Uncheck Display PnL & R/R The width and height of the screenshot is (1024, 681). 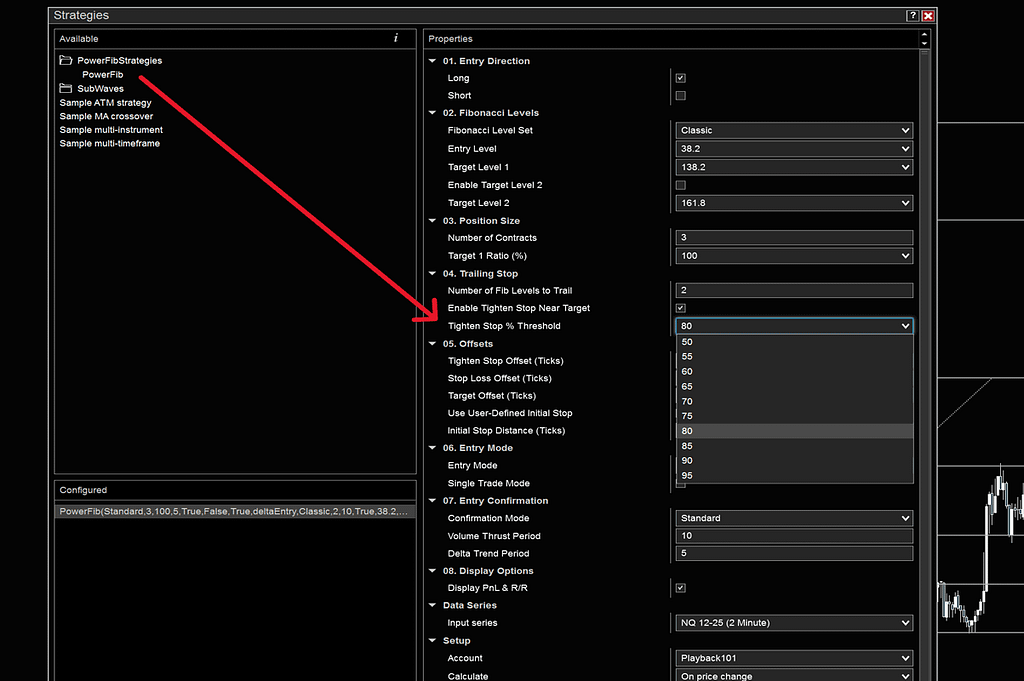click(x=680, y=587)
